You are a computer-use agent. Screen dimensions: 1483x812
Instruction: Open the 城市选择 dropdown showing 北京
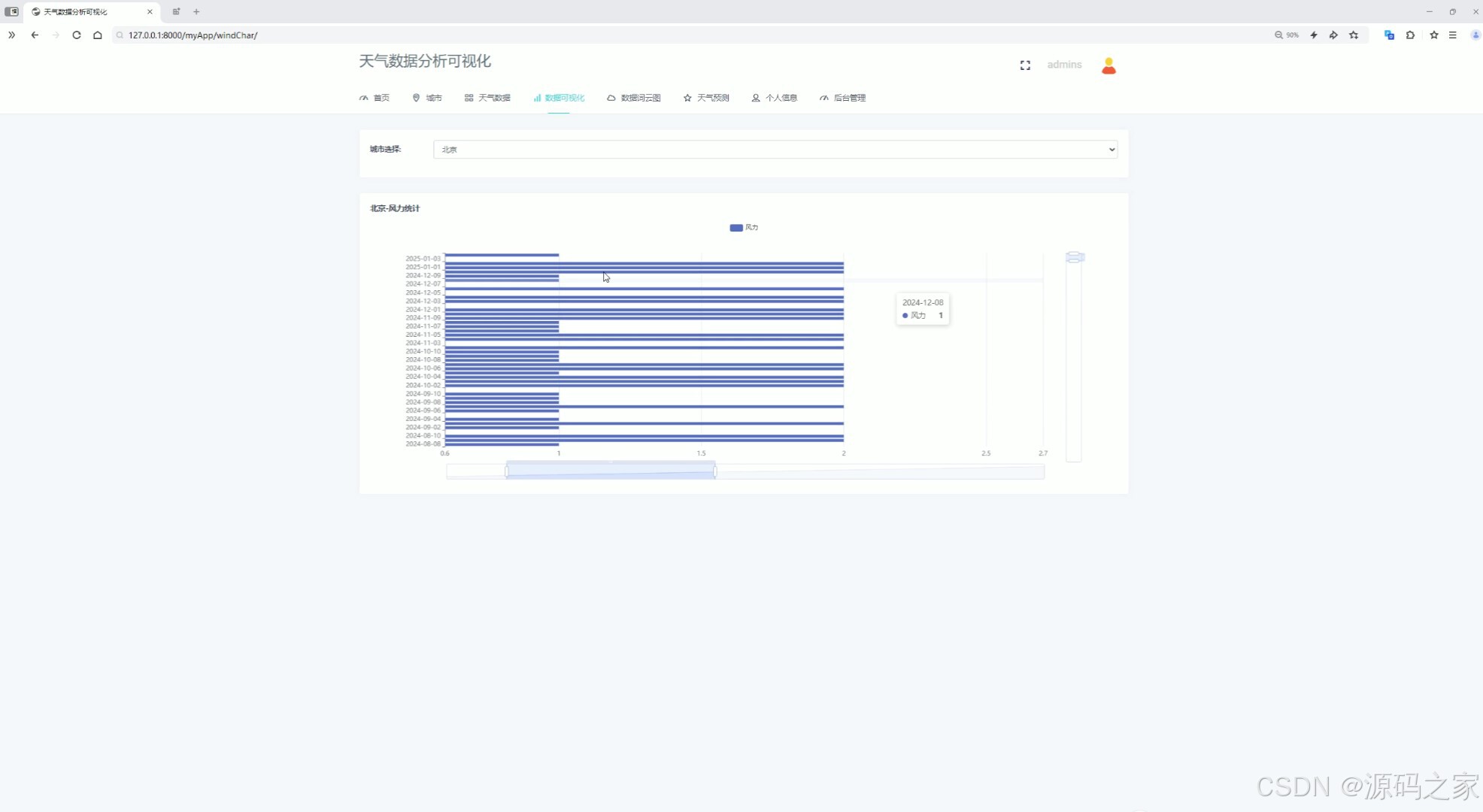click(775, 150)
